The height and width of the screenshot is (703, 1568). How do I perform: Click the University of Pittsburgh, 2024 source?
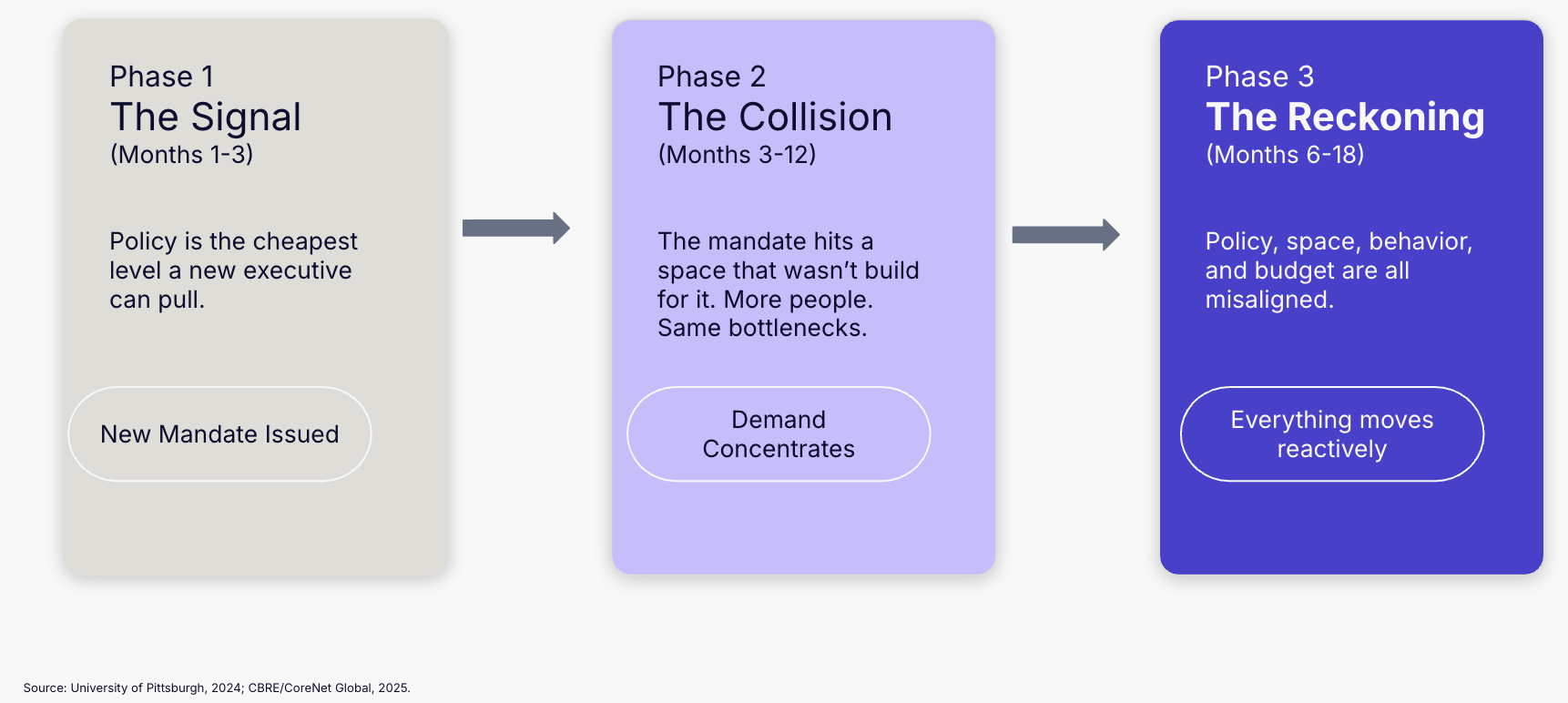156,688
